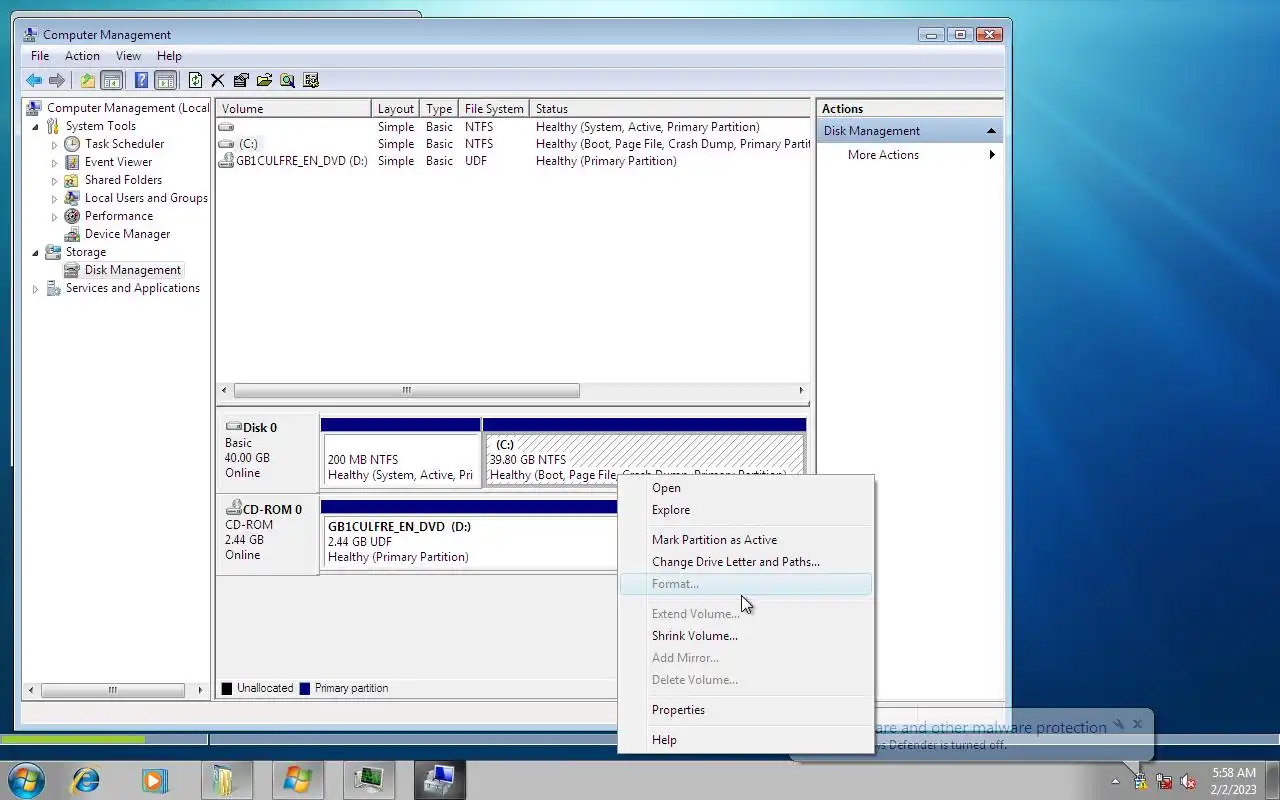The width and height of the screenshot is (1280, 800).
Task: Click the Back arrow in the toolbar
Action: tap(34, 81)
